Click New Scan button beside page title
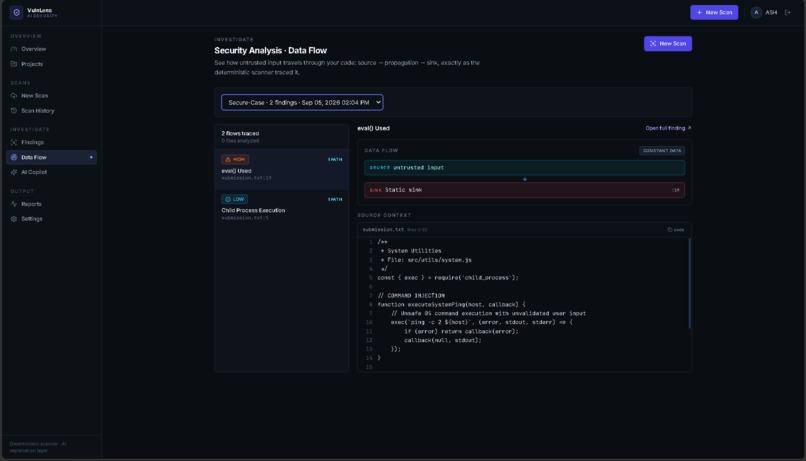This screenshot has height=461, width=806. pos(668,44)
